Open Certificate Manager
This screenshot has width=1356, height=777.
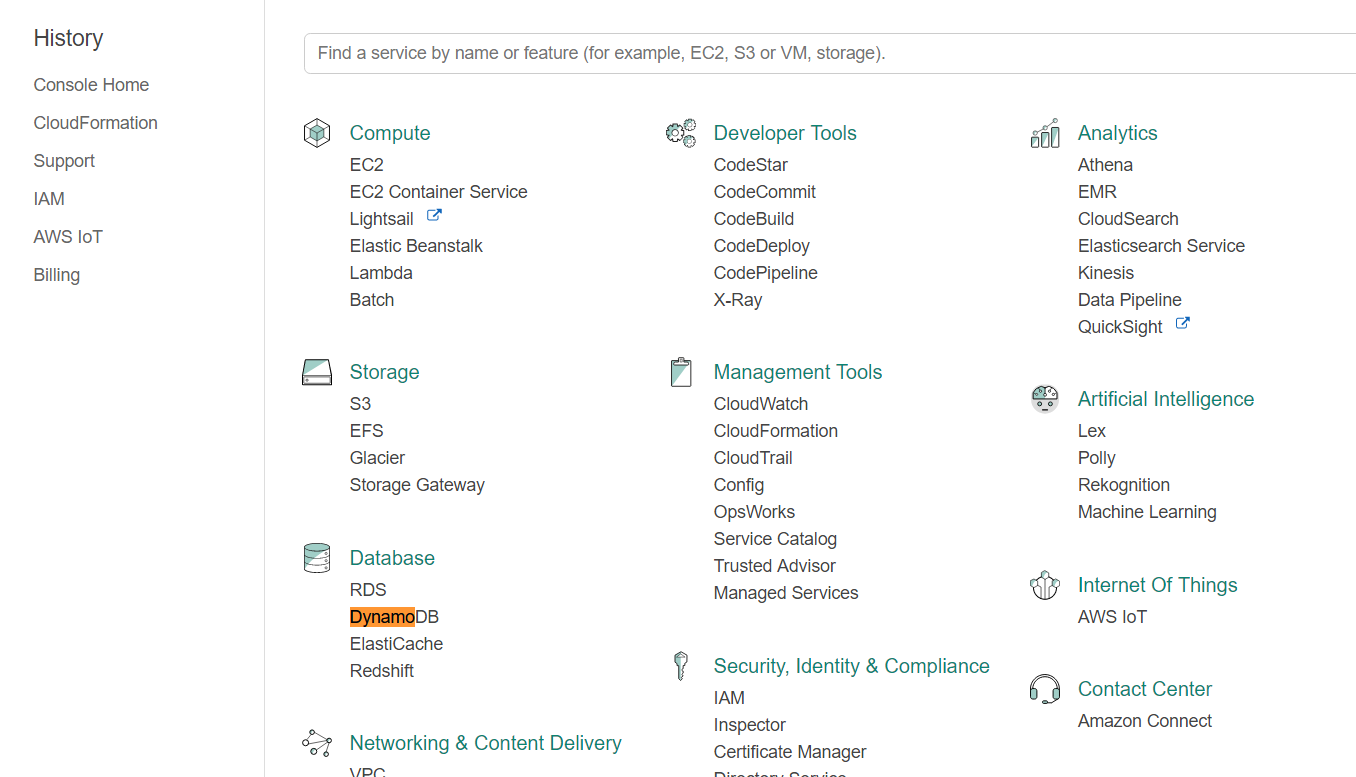790,752
